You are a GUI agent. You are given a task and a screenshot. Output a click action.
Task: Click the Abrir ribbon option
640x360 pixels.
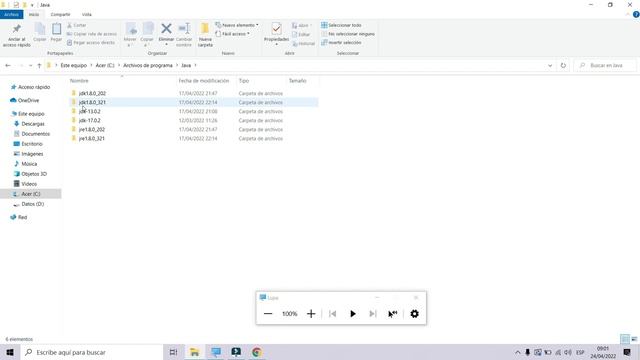click(x=301, y=25)
